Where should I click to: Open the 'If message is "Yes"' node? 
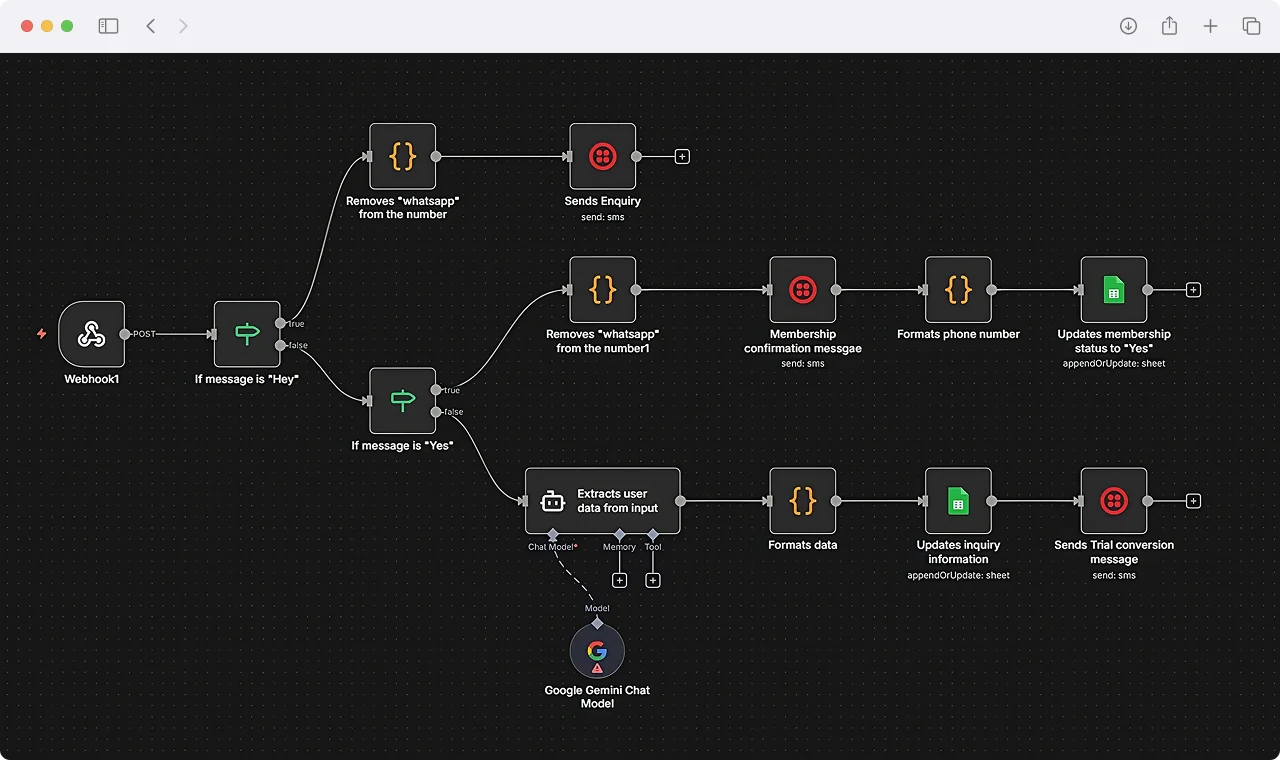[x=403, y=400]
